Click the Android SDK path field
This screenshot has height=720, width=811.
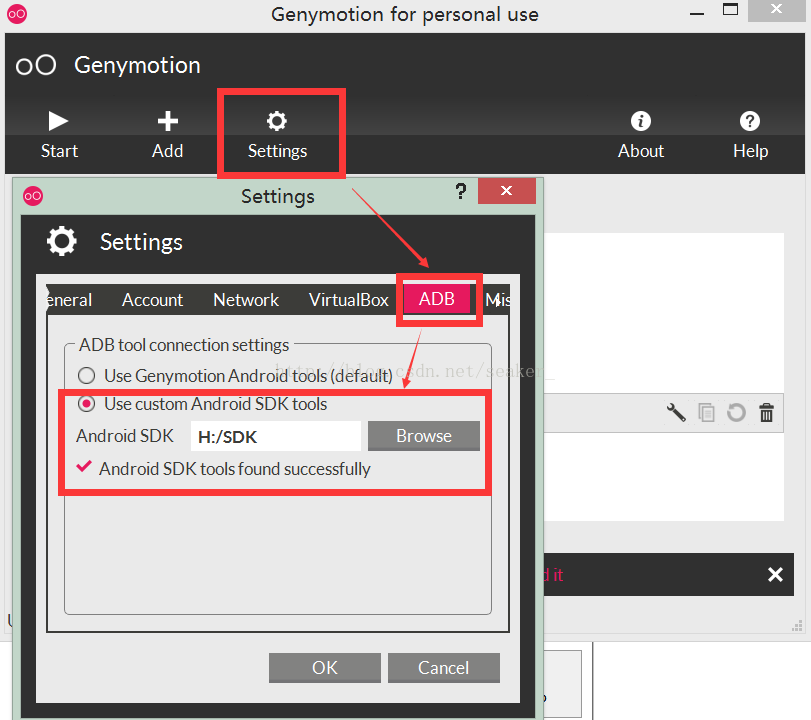(x=276, y=436)
